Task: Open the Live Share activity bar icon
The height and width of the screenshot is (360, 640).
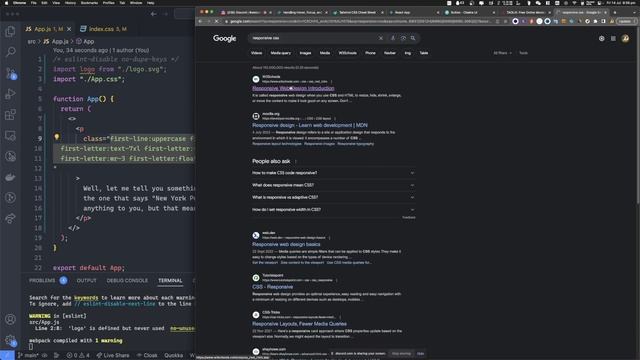Action: pos(11,218)
